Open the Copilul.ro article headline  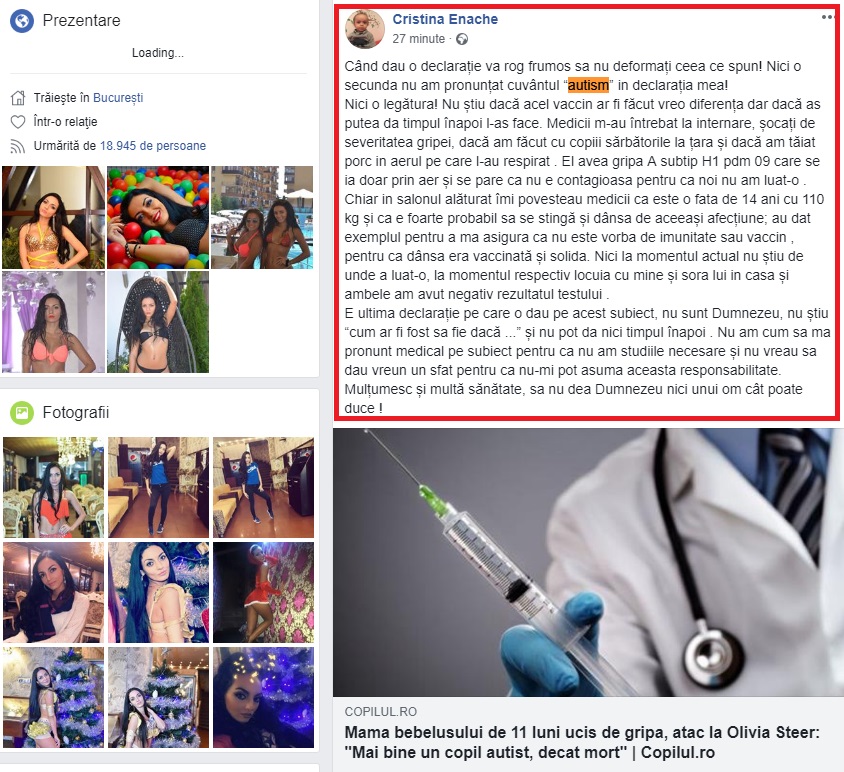(x=582, y=742)
